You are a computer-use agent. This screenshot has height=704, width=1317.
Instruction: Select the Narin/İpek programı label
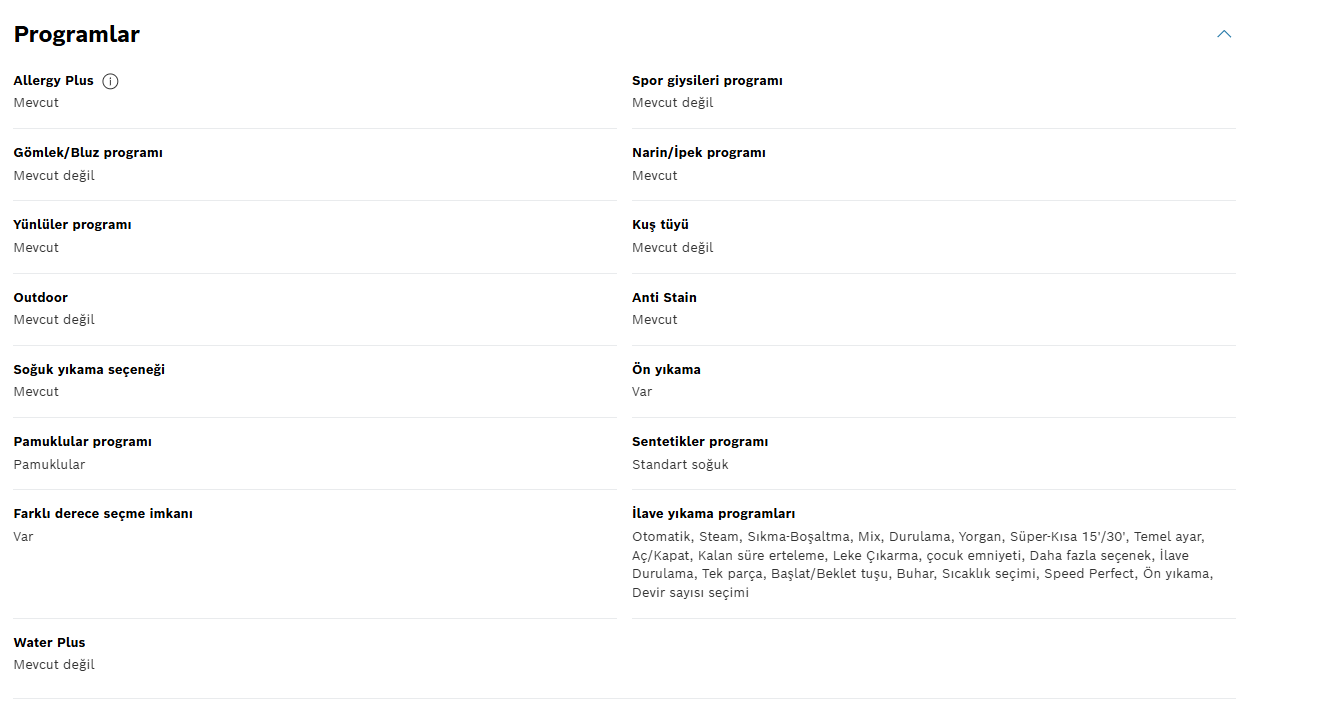pos(699,153)
